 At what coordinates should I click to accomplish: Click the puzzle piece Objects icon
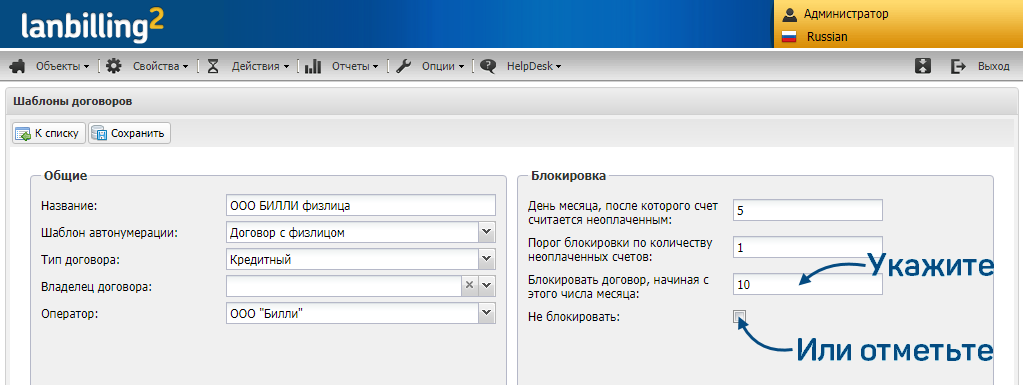pyautogui.click(x=18, y=66)
